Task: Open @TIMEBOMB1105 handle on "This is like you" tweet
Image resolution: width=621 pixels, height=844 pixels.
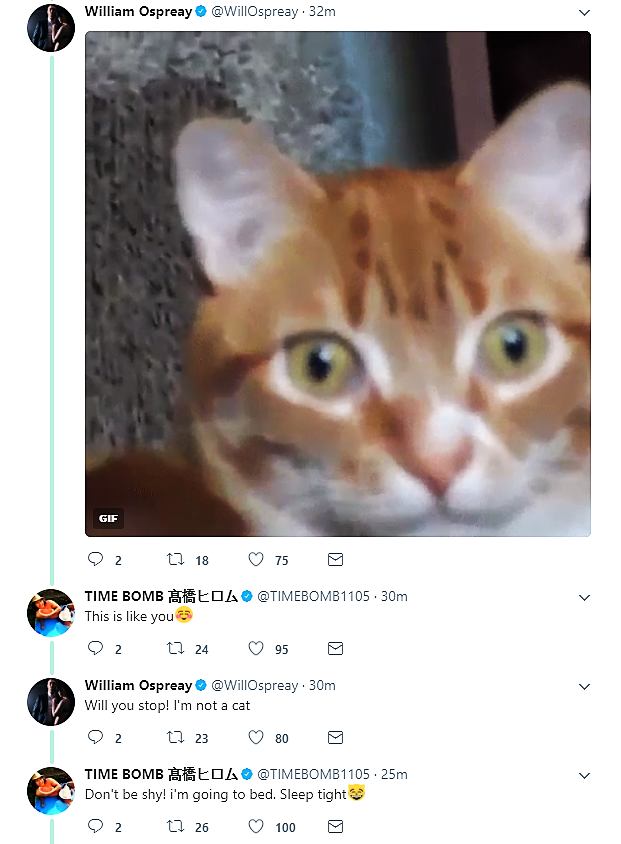Action: [x=313, y=596]
